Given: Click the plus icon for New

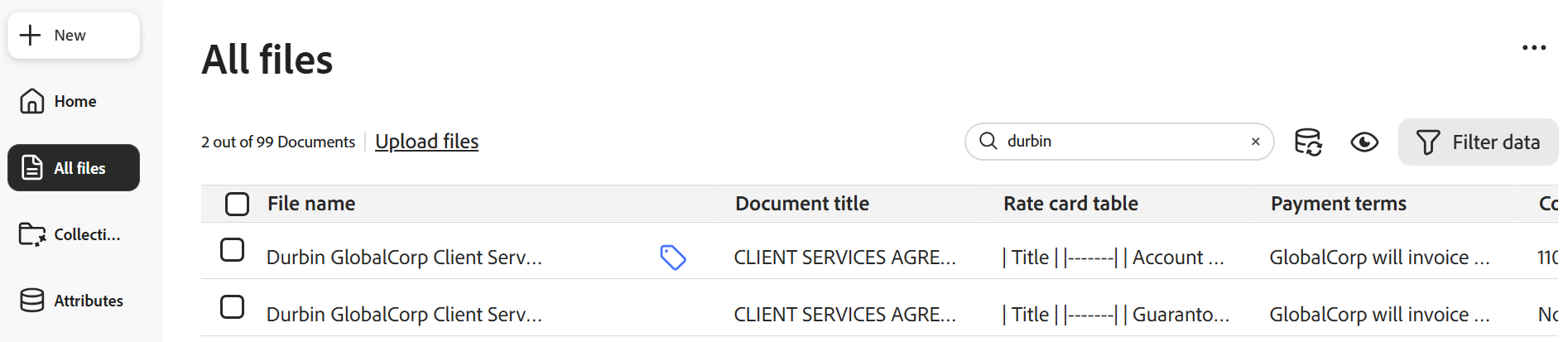Looking at the screenshot, I should [x=30, y=35].
